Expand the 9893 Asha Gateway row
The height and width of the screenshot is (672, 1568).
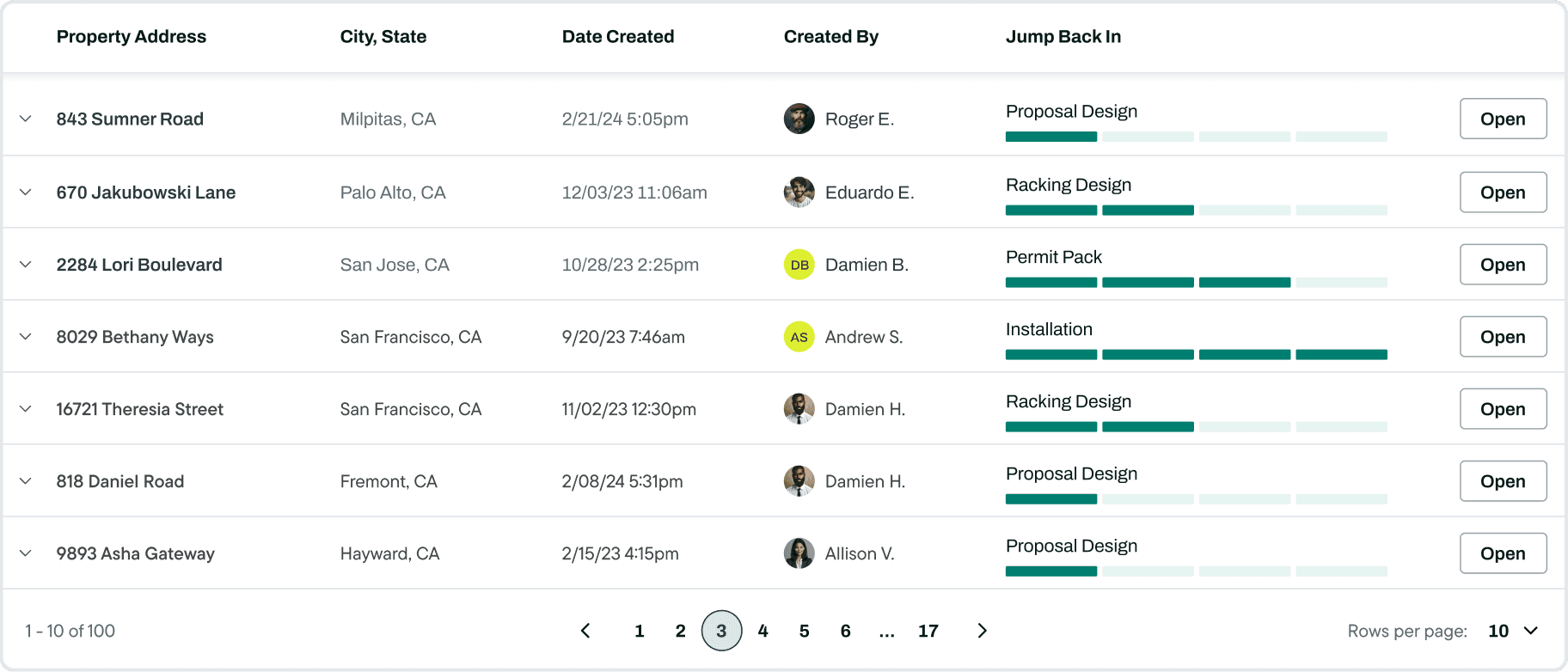(x=26, y=553)
